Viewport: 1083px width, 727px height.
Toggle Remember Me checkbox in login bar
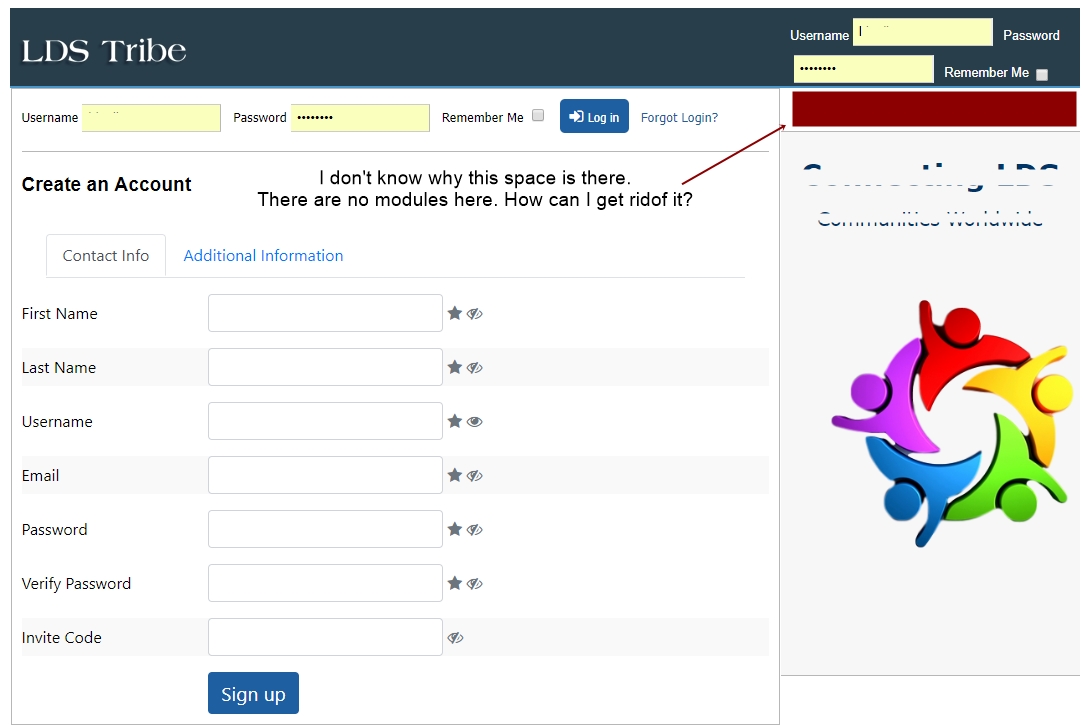[538, 115]
